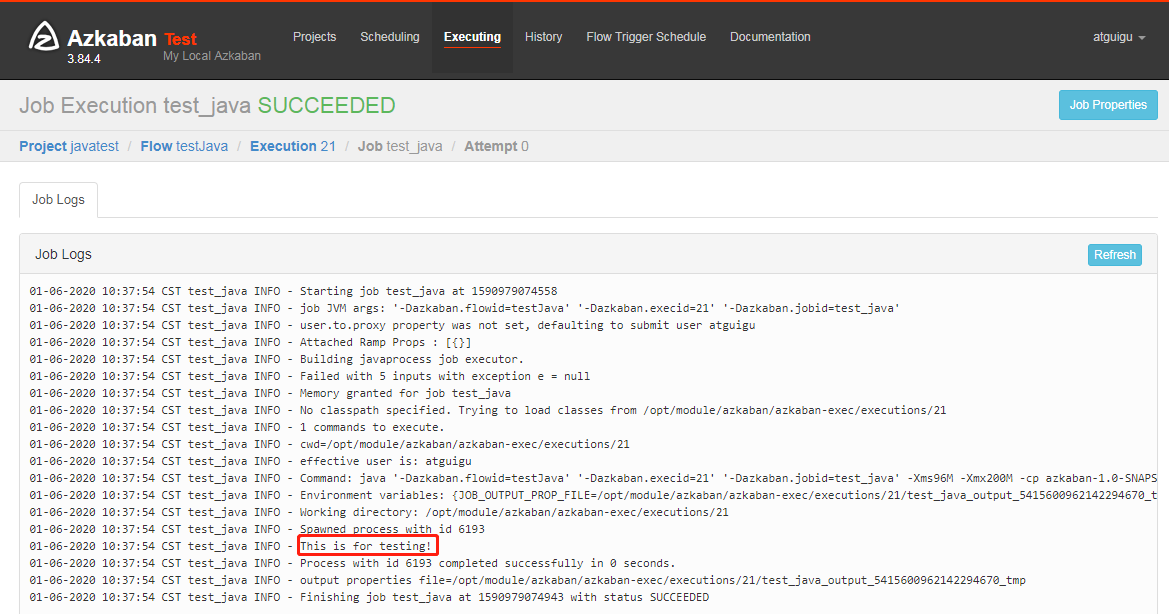Open Project javatest breadcrumb

69,146
